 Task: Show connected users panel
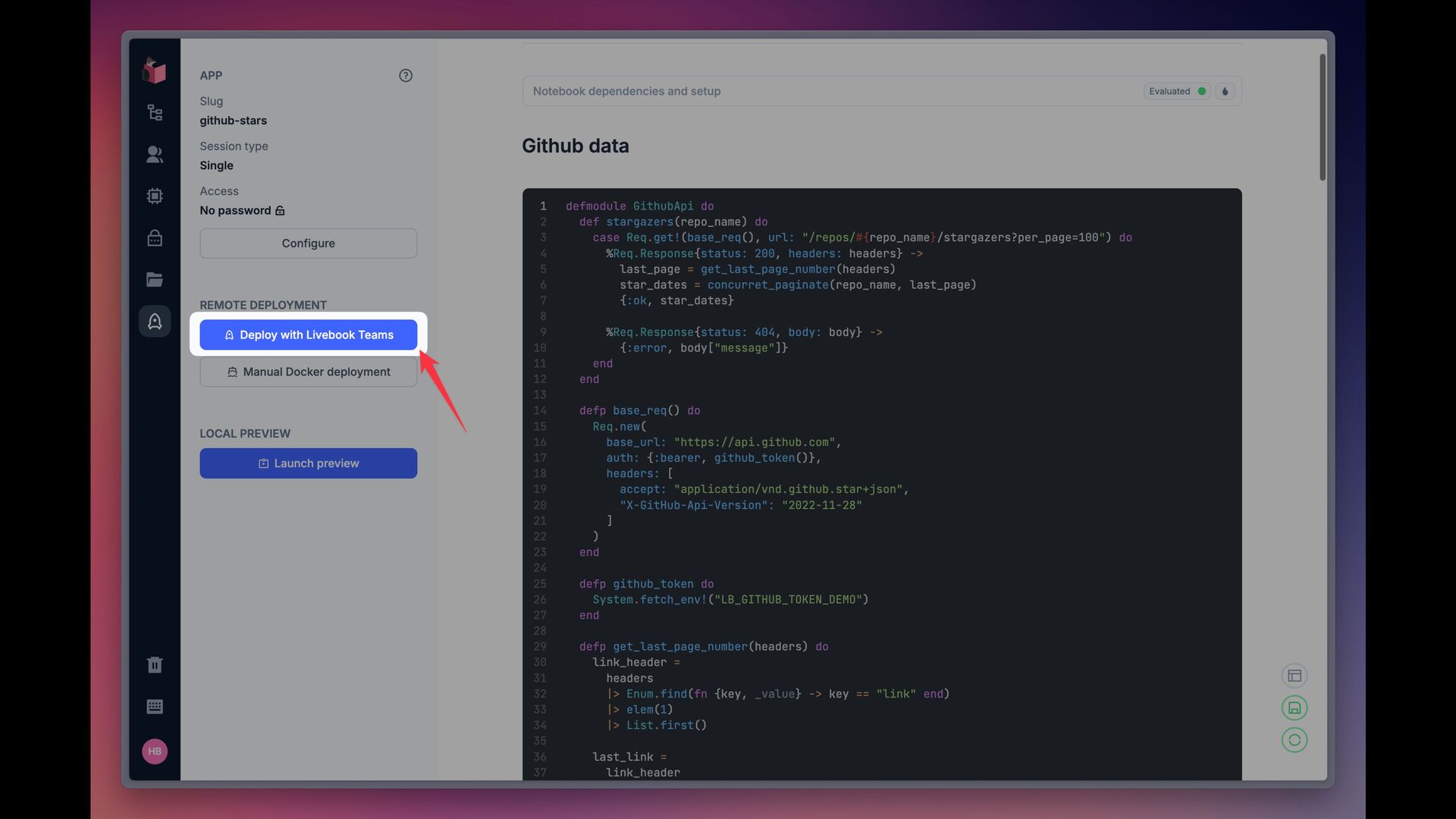pos(155,155)
